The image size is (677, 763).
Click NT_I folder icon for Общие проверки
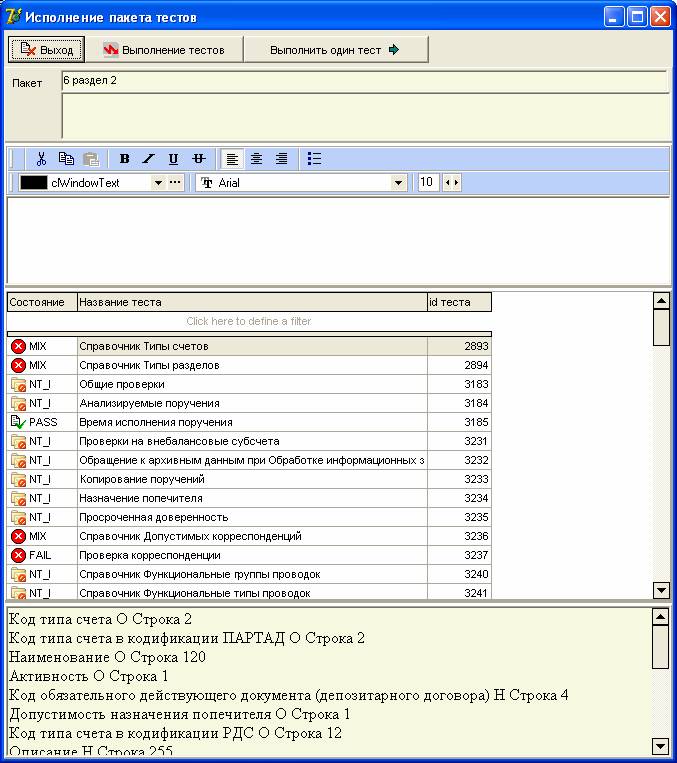[18, 384]
